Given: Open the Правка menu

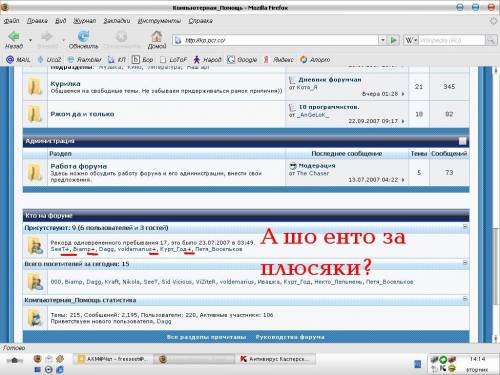Looking at the screenshot, I should click(x=37, y=21).
